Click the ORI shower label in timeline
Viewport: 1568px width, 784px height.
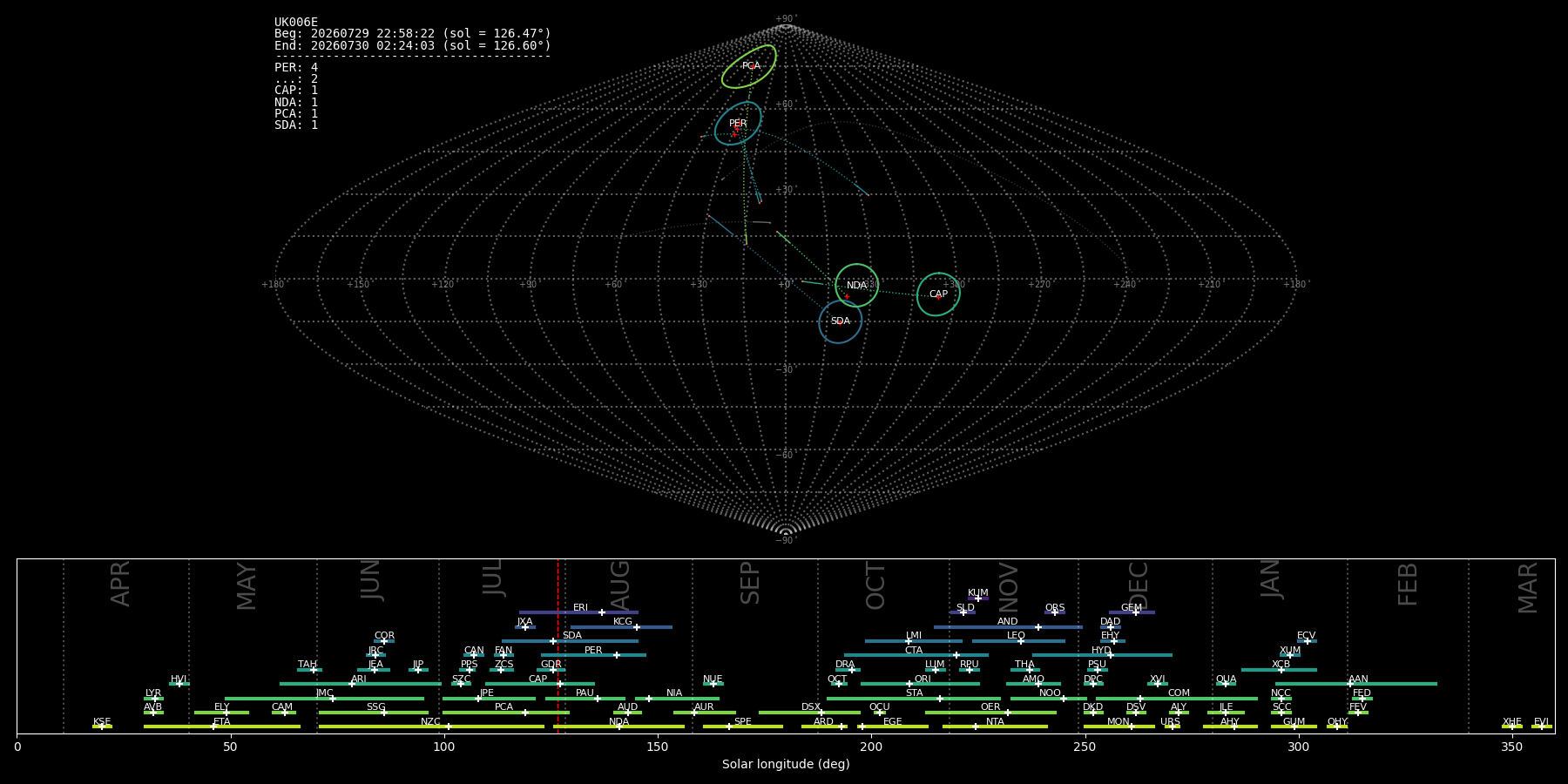(x=923, y=679)
